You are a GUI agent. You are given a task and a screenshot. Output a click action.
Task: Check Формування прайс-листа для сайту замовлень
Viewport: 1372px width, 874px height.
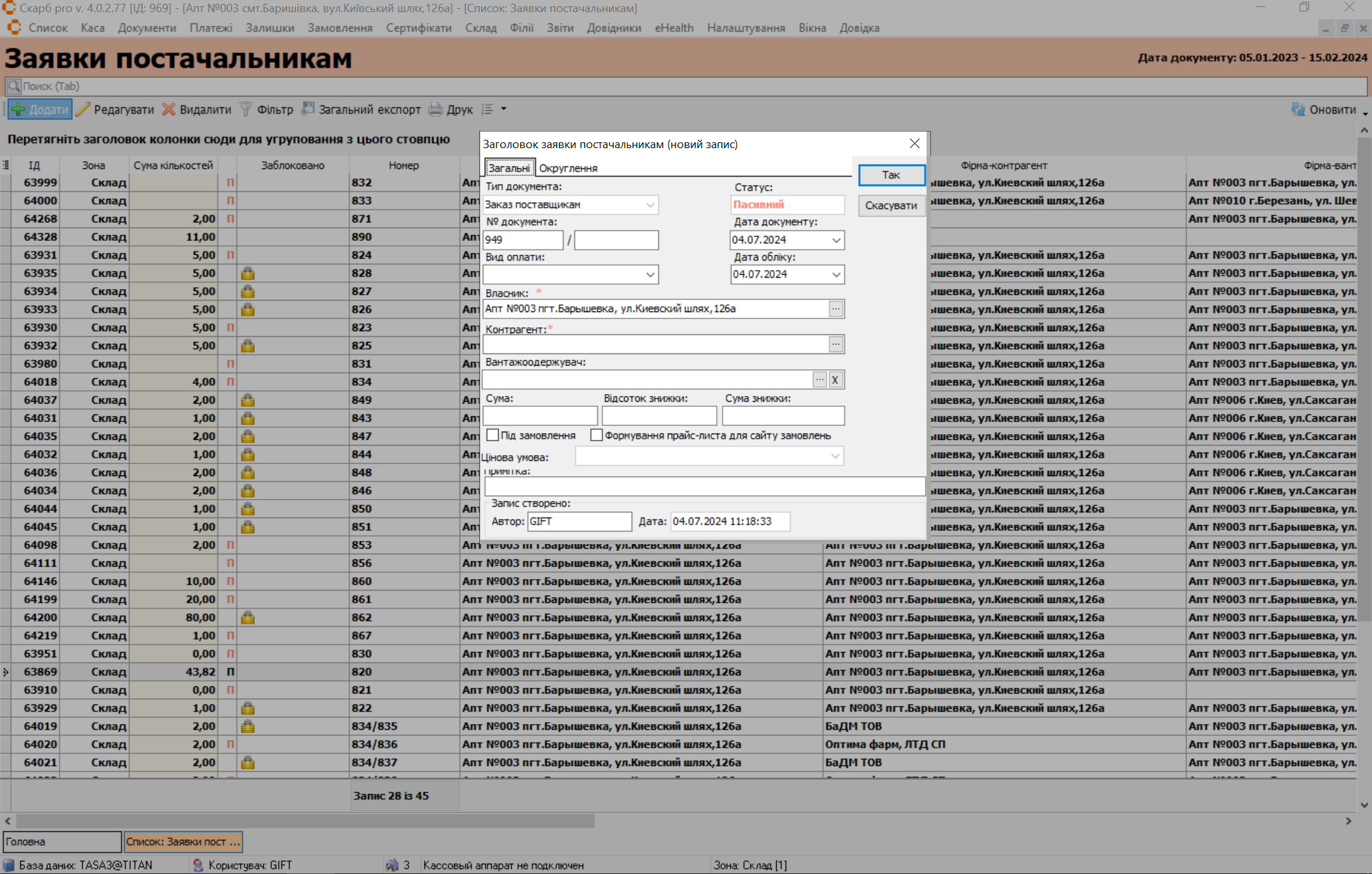[596, 435]
